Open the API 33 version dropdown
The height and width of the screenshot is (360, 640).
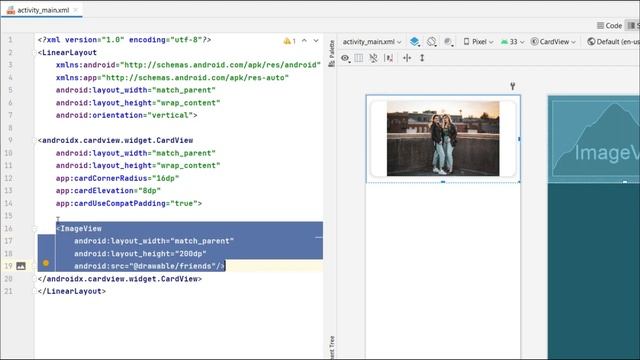point(512,42)
